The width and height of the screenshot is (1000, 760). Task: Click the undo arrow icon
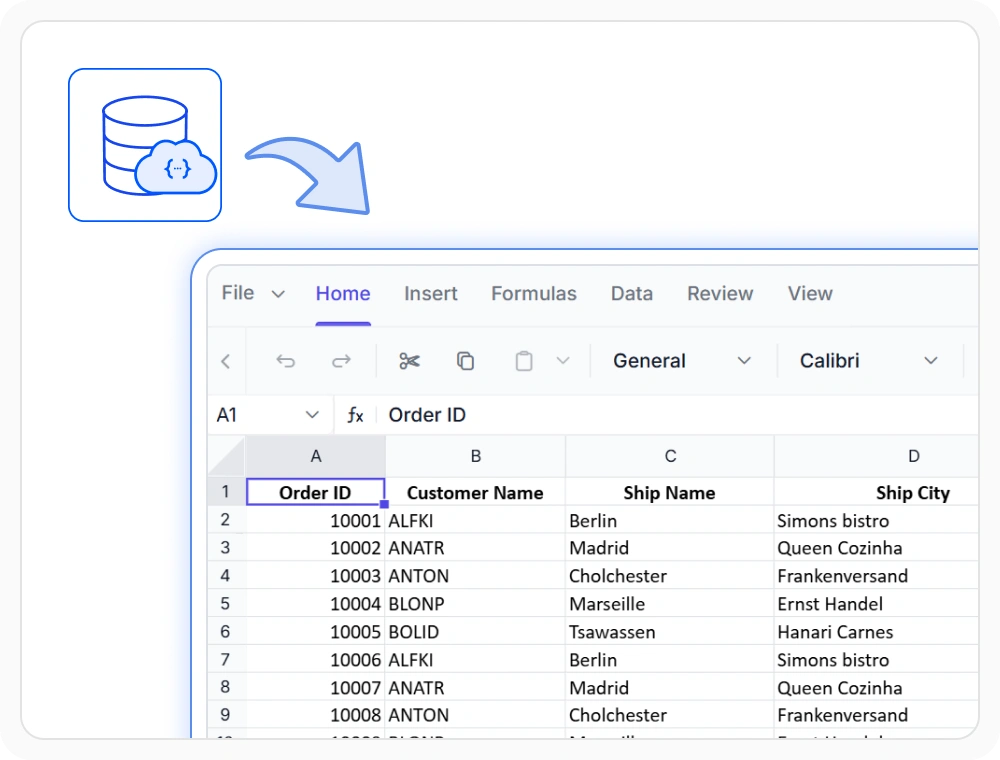[x=286, y=362]
